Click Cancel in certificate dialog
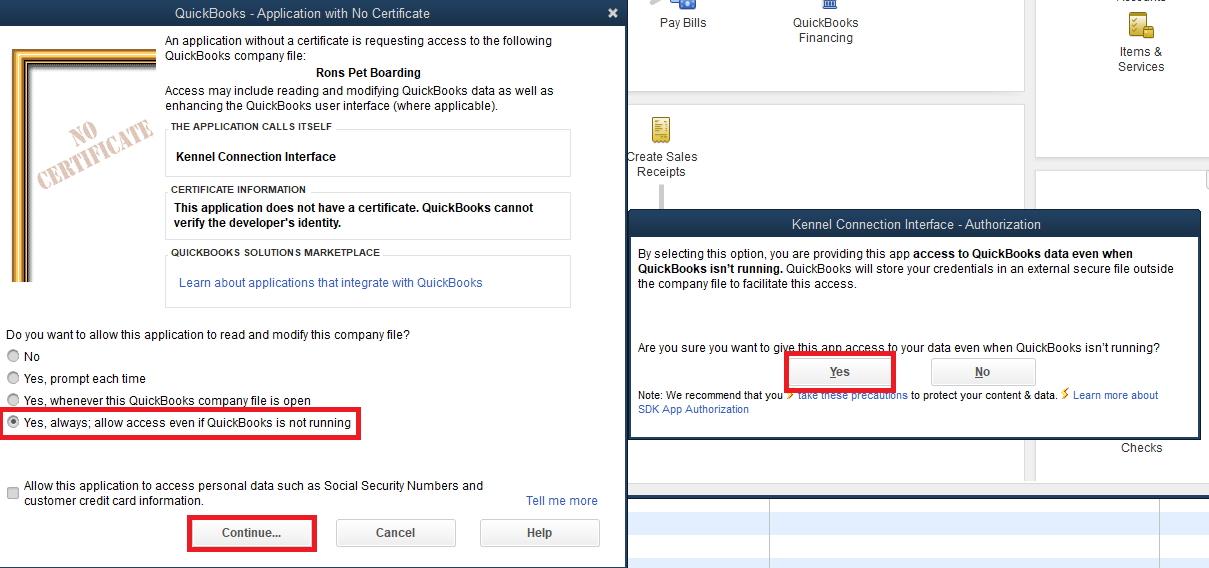Screen dimensions: 1209x568 pyautogui.click(x=396, y=533)
